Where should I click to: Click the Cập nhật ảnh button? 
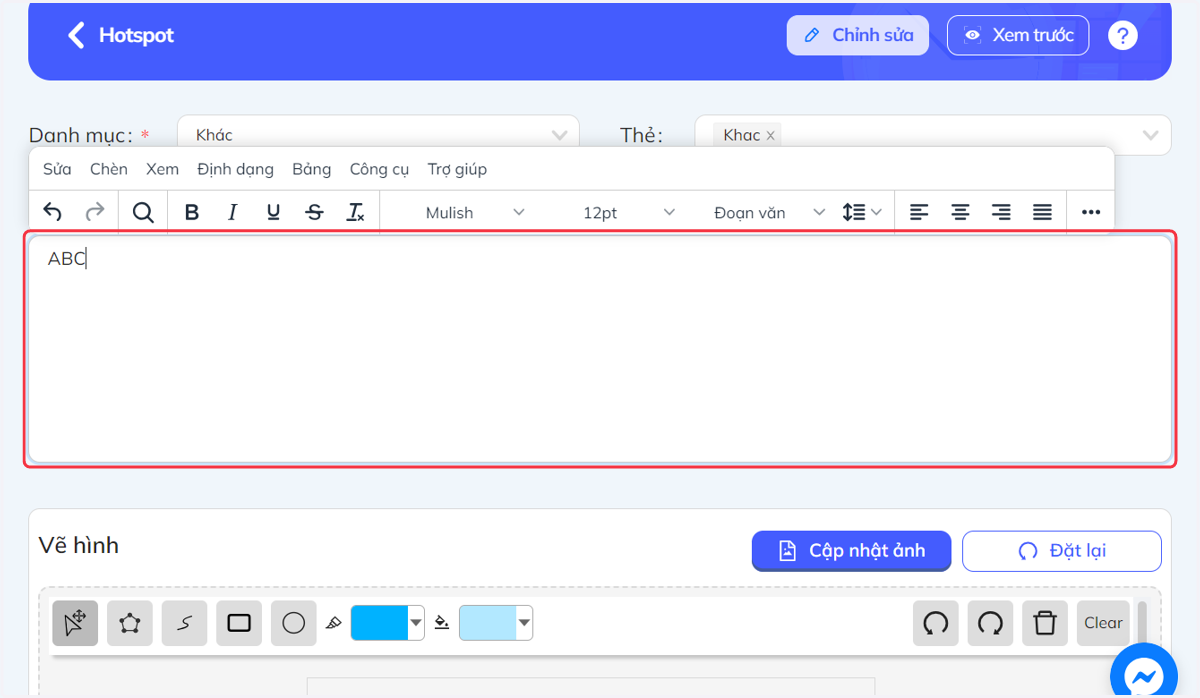[851, 550]
